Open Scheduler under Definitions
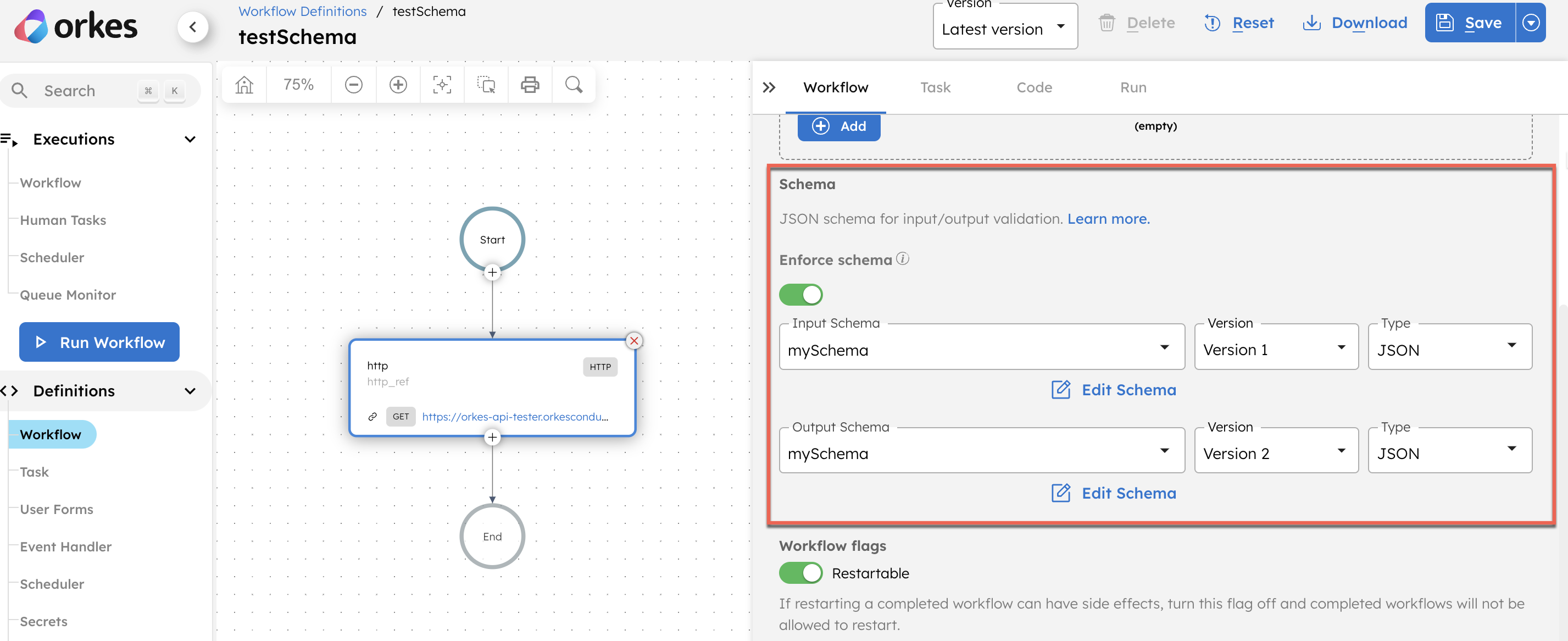Viewport: 1568px width, 641px height. (x=52, y=584)
